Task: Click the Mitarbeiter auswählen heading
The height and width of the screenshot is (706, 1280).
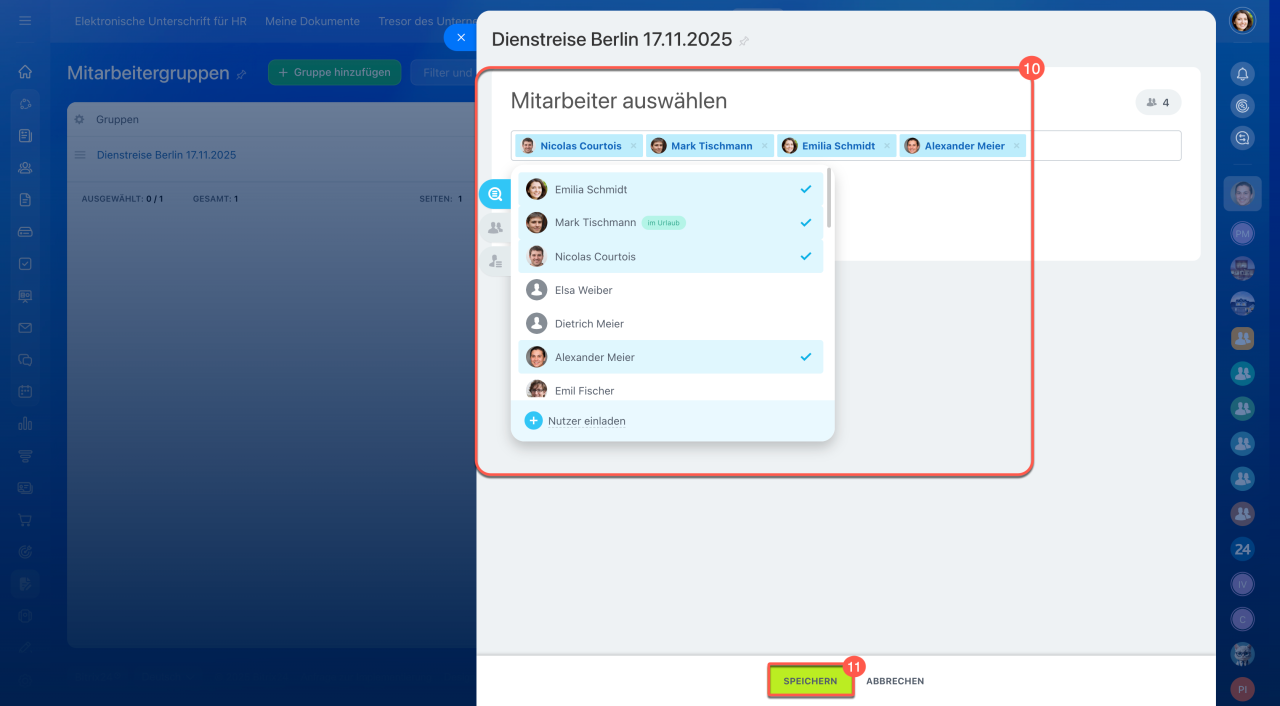Action: (x=619, y=101)
